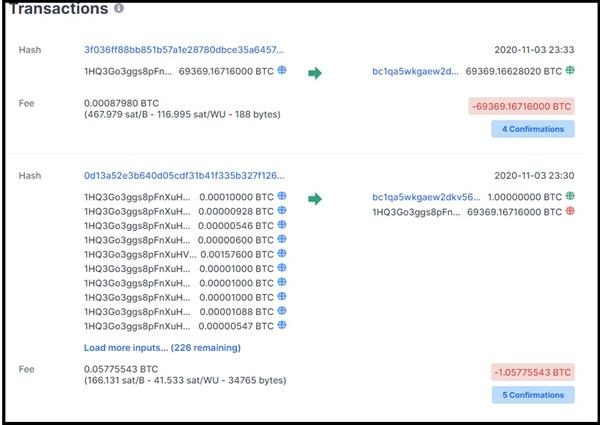Select the output amount 69369.16628020 BTC

[514, 71]
